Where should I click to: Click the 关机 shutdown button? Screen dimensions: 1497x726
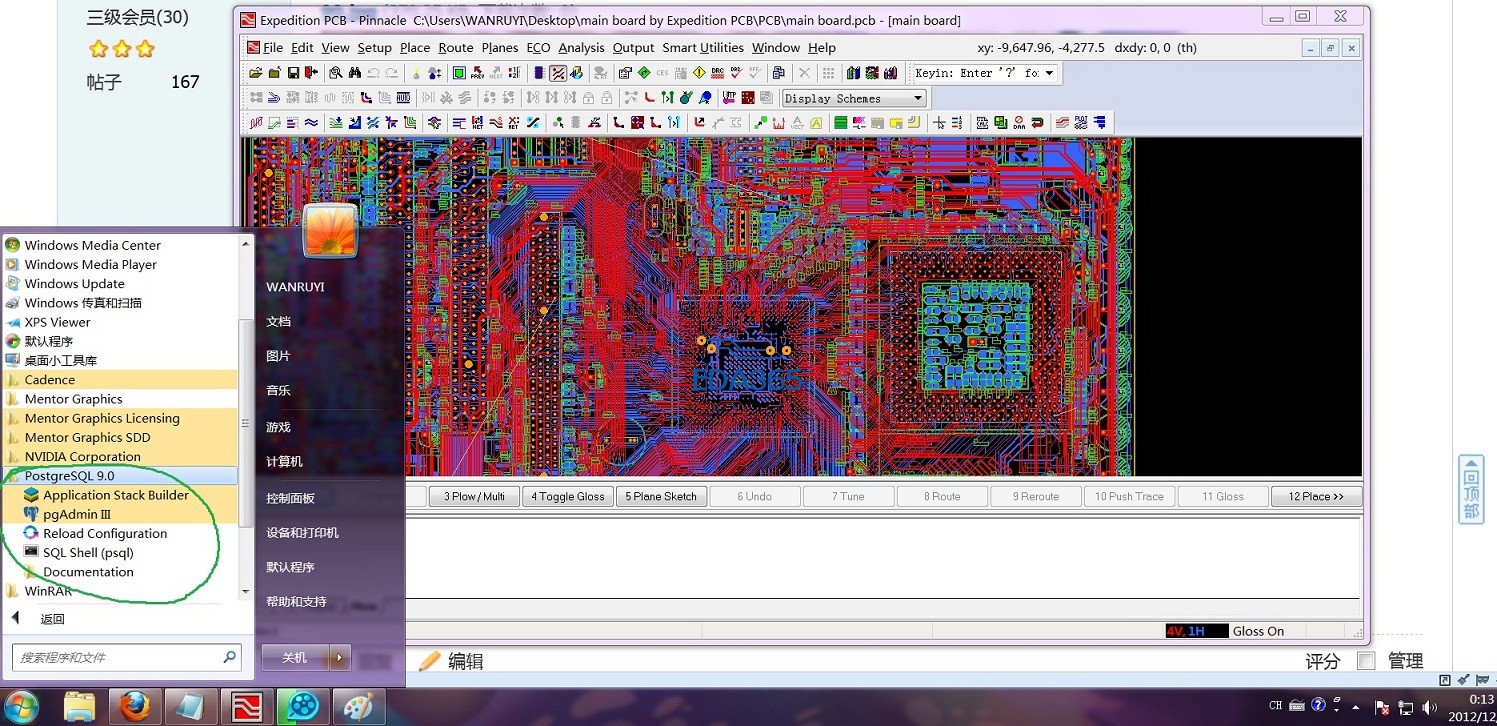coord(296,657)
